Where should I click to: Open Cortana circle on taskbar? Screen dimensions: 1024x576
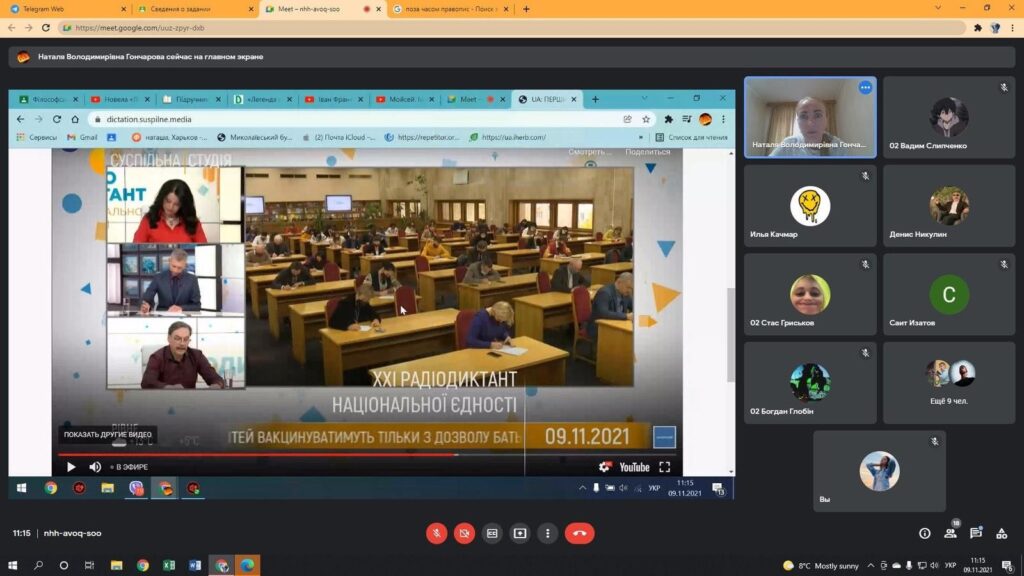63,565
